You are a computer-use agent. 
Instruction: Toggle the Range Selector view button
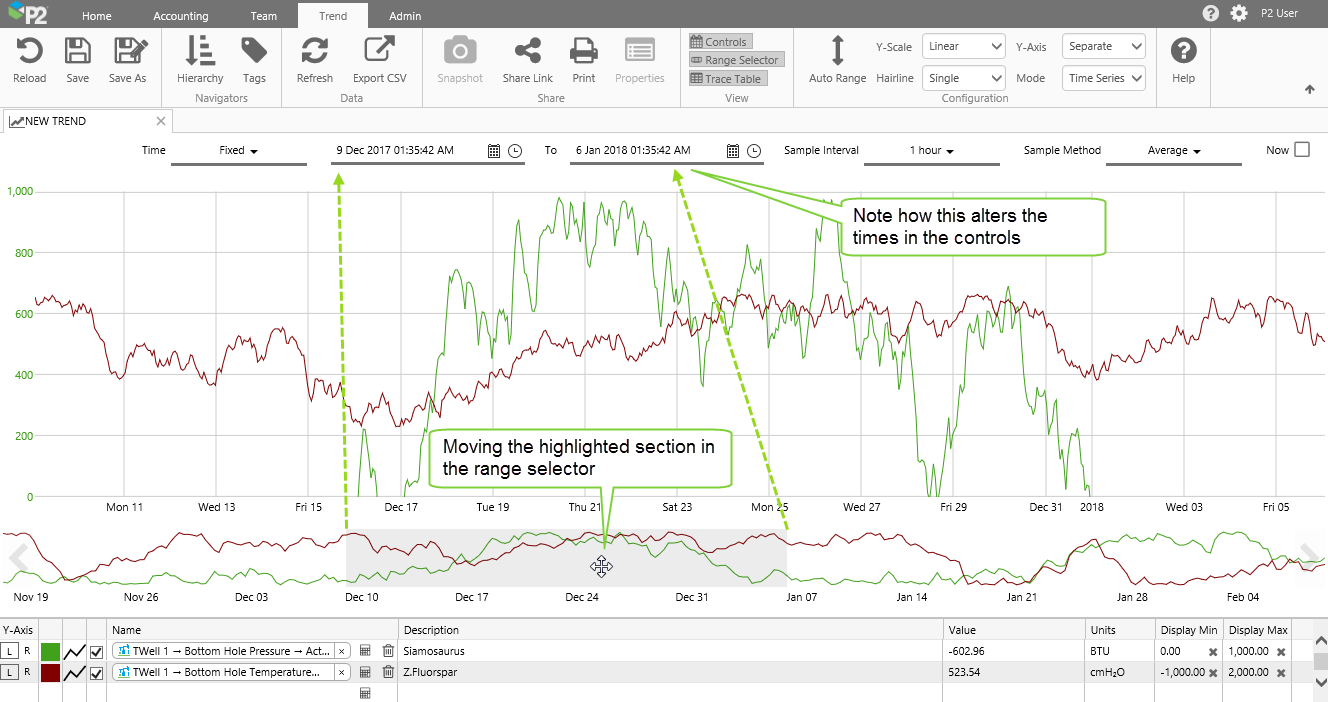[735, 60]
